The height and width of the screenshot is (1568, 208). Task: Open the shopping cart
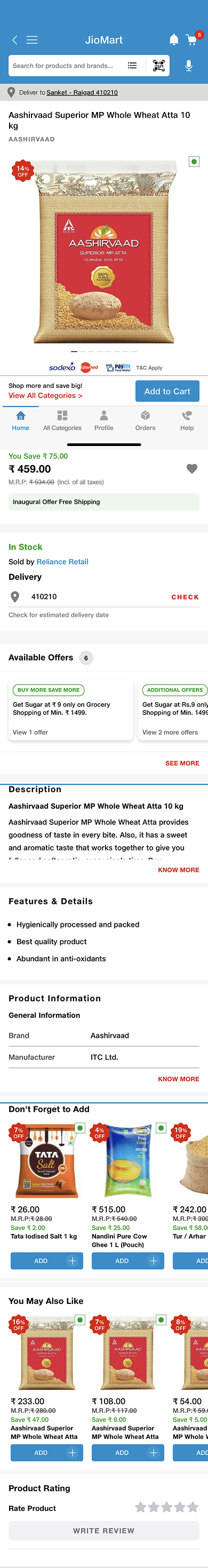coord(192,40)
